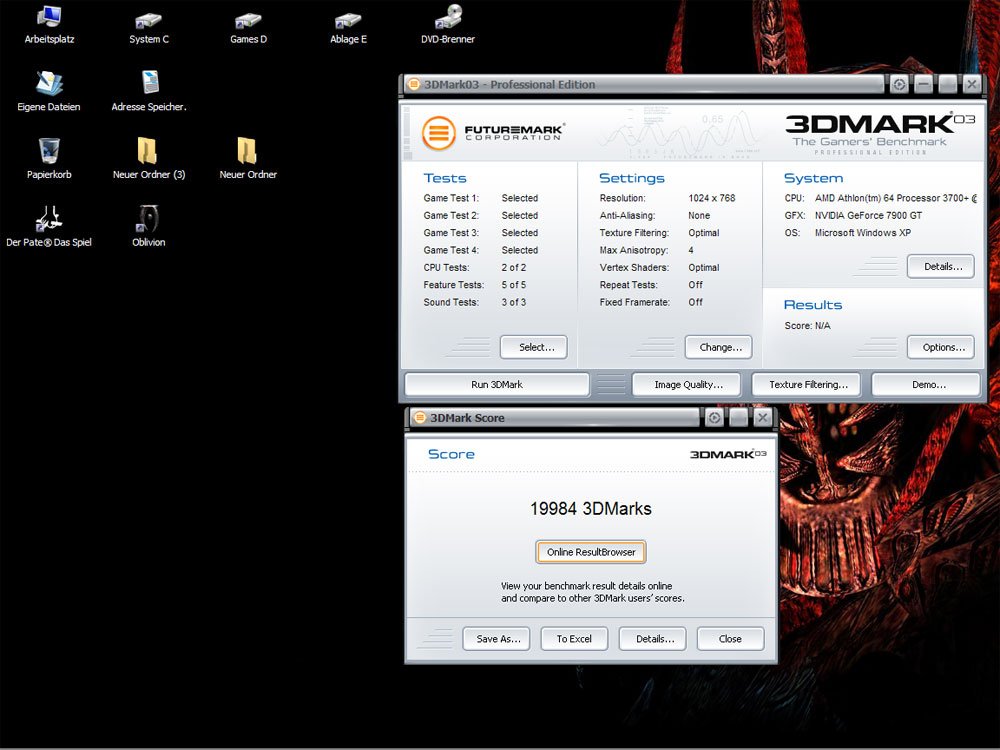The height and width of the screenshot is (750, 1000).
Task: Select the Eigene Dateien icon
Action: pos(49,92)
